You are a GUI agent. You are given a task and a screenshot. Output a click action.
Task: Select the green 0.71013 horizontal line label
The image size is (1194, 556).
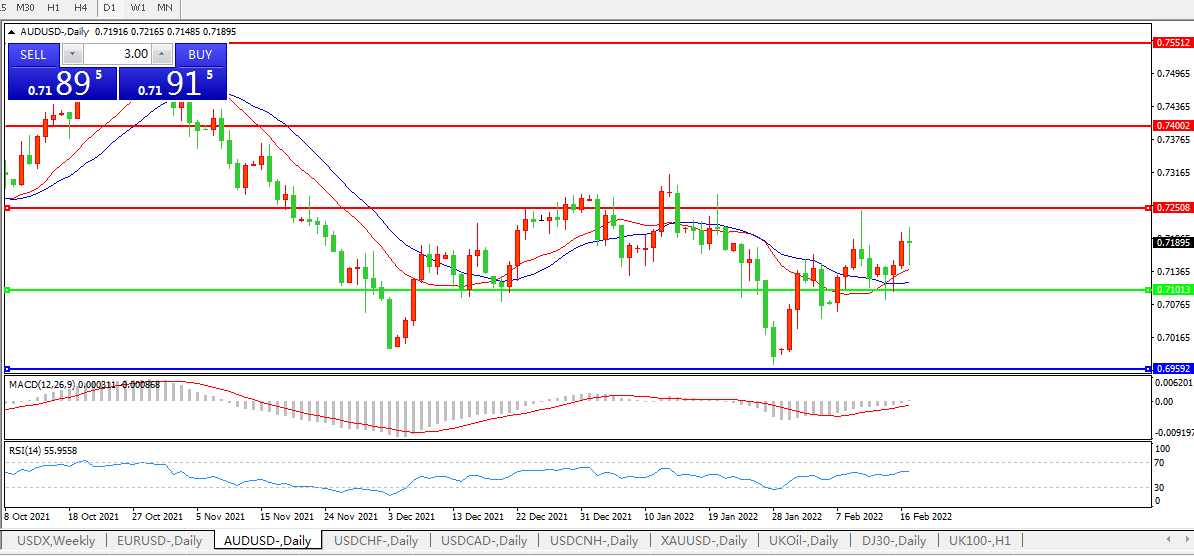pyautogui.click(x=1172, y=290)
